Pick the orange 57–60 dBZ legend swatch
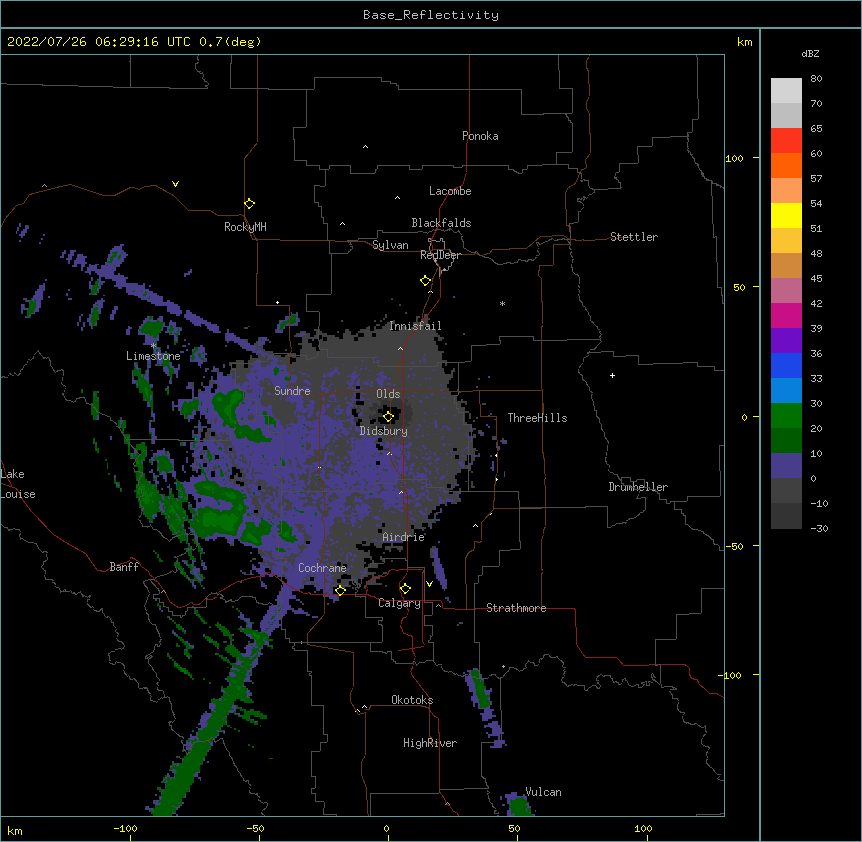 786,165
